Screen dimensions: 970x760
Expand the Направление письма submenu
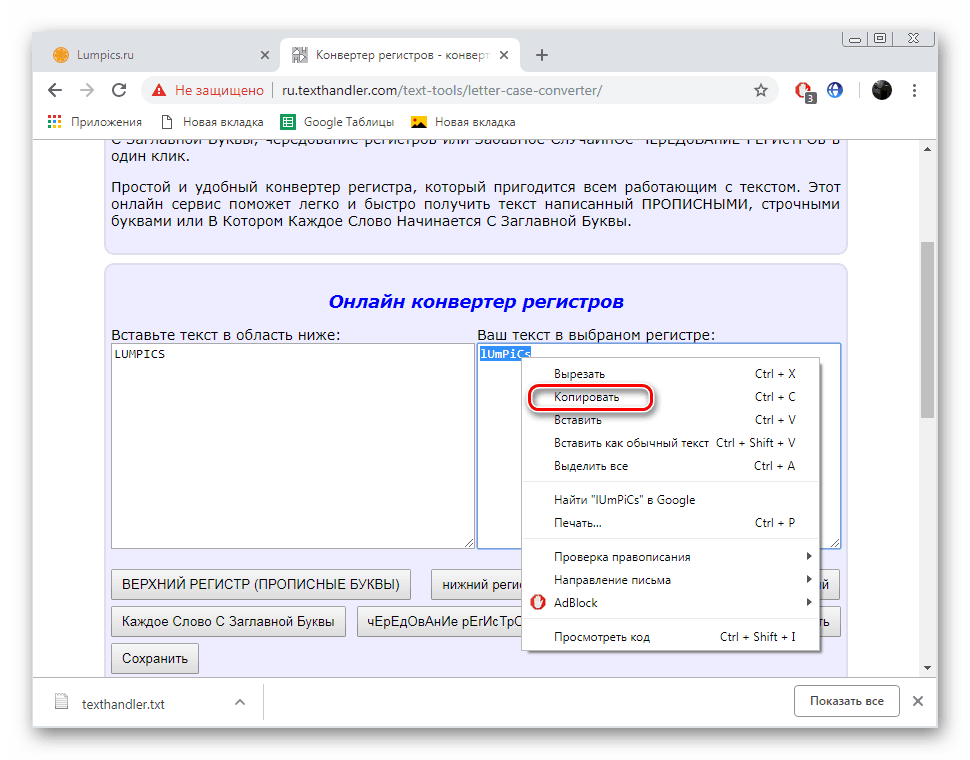coord(671,579)
